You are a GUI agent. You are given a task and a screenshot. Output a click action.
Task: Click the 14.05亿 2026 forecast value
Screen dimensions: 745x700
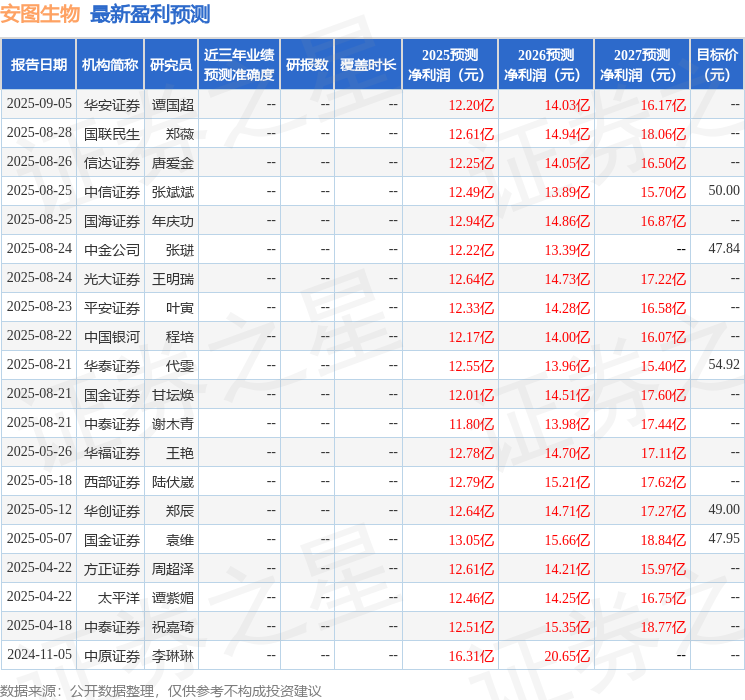pos(567,163)
